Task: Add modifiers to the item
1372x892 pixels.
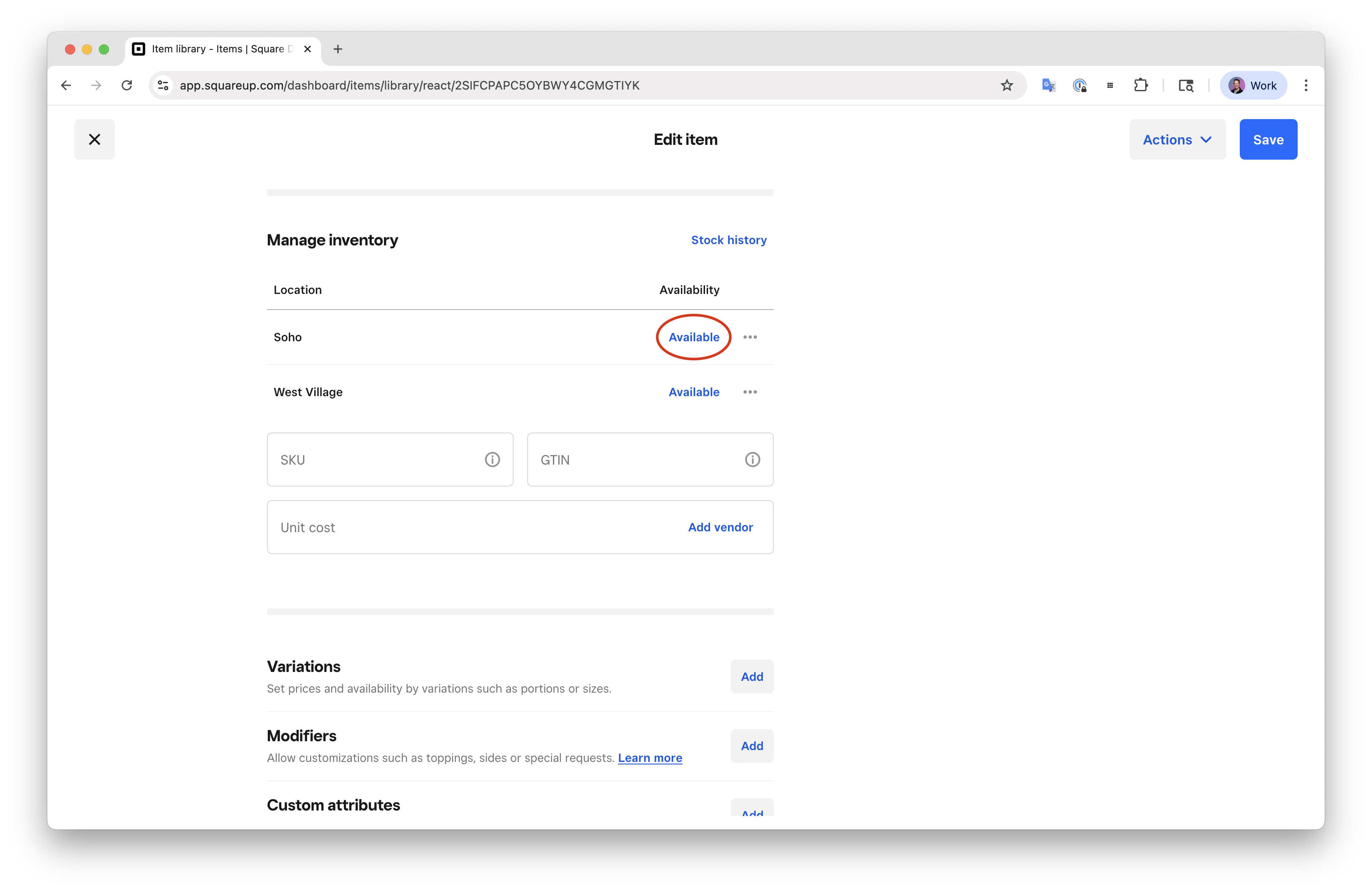Action: coord(751,745)
